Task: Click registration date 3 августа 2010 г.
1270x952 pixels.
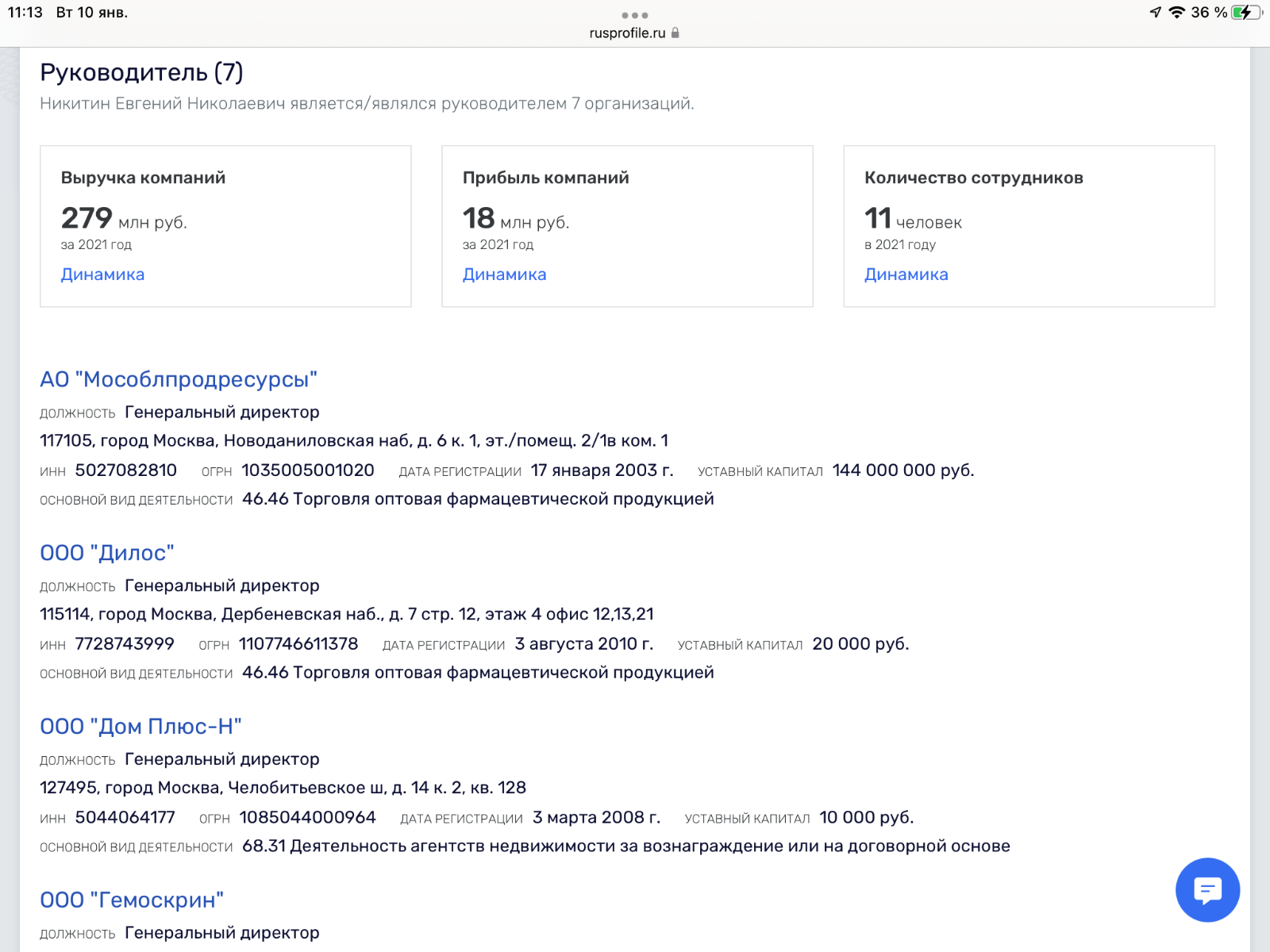Action: coord(584,644)
